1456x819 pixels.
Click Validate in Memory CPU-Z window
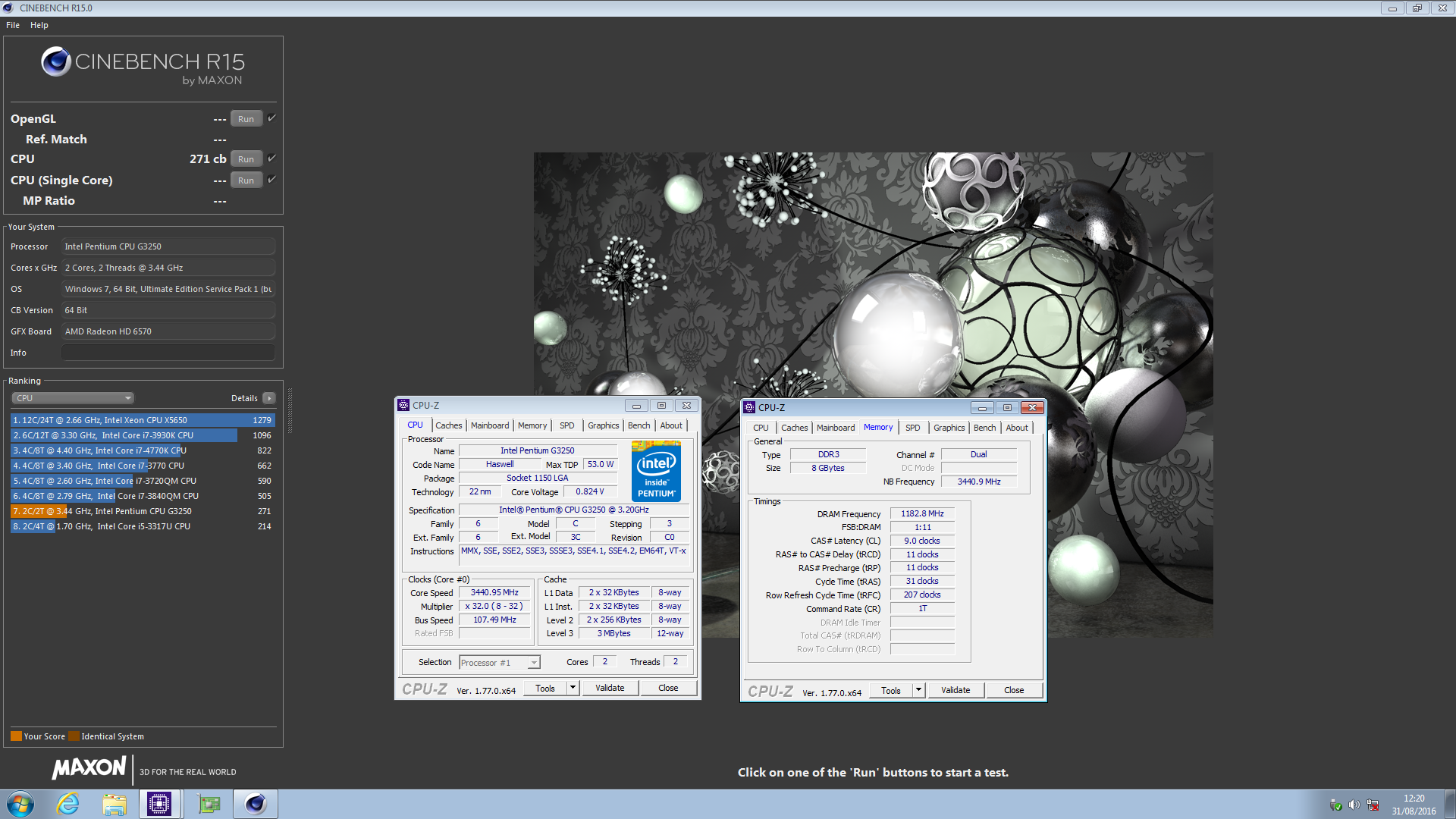click(955, 690)
